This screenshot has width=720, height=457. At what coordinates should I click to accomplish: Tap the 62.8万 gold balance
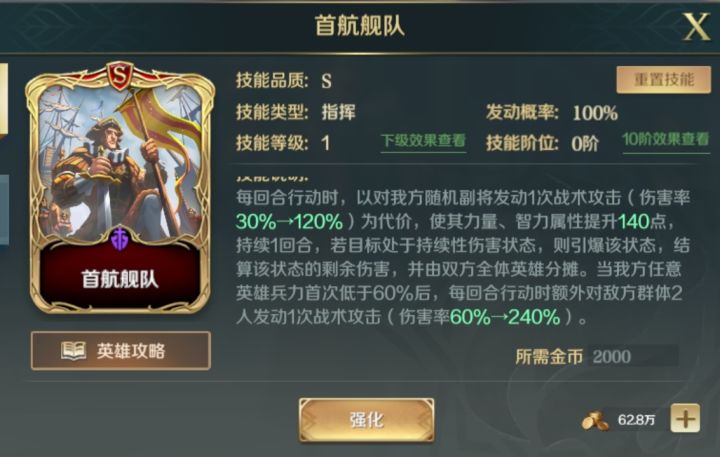tap(636, 420)
